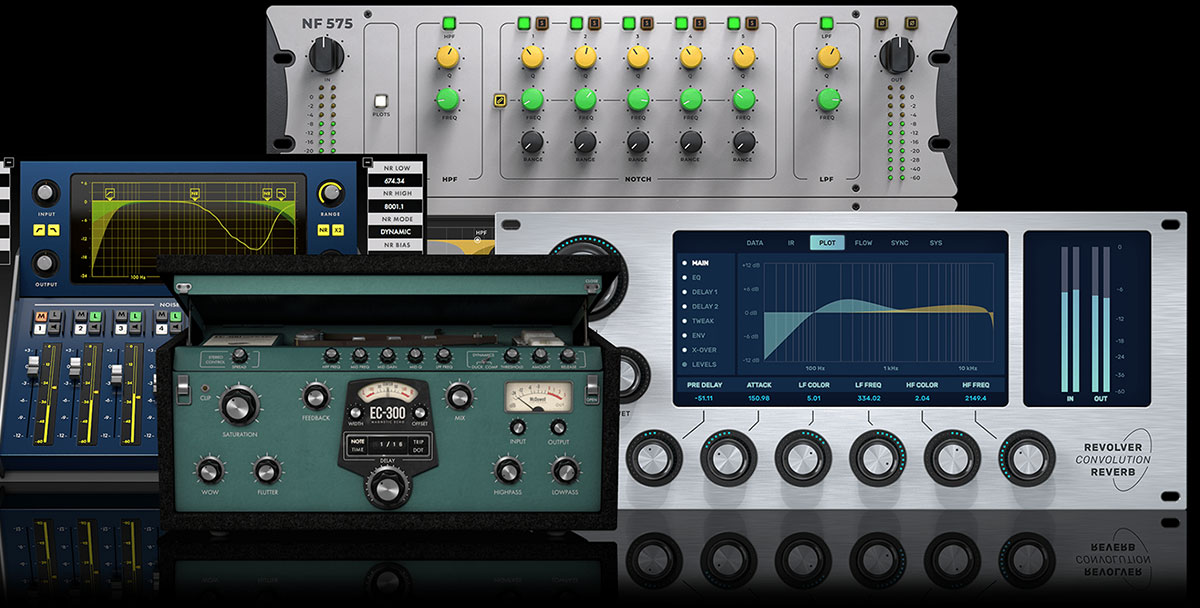
Task: Solo notch band 4 on NF 575
Action: pos(698,22)
